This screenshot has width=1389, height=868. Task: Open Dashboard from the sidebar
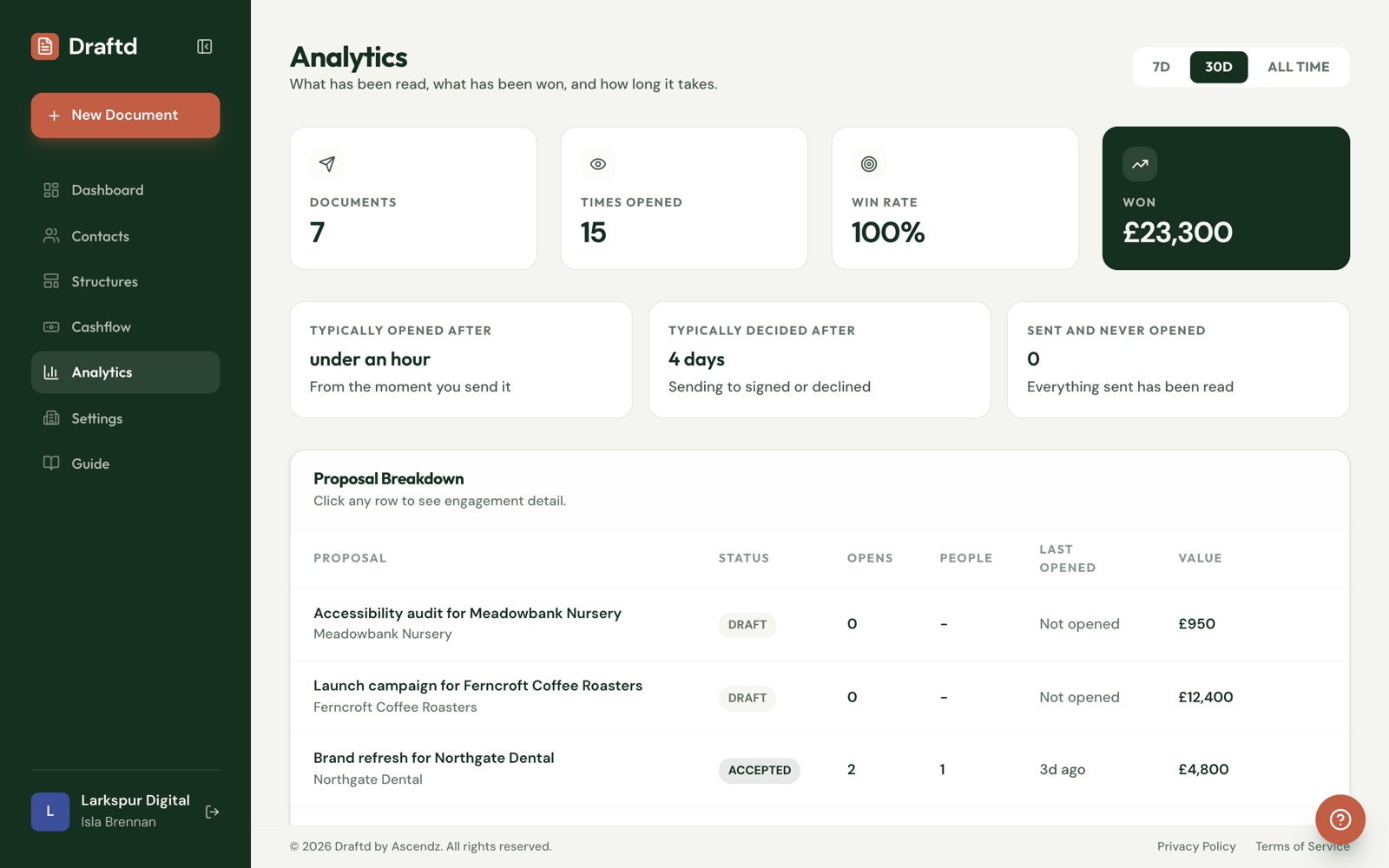point(125,190)
